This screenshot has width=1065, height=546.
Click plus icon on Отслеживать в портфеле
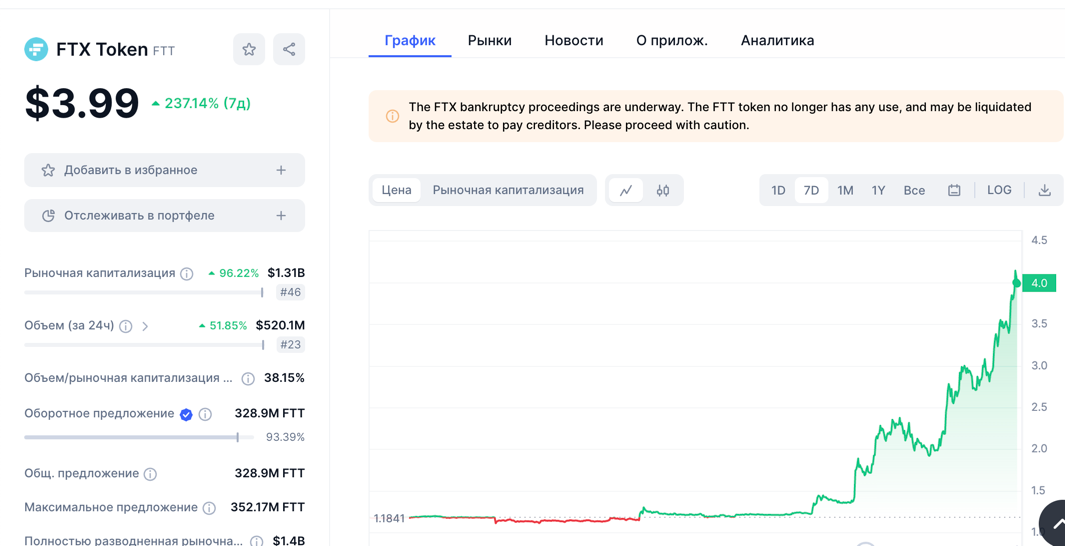click(x=281, y=215)
